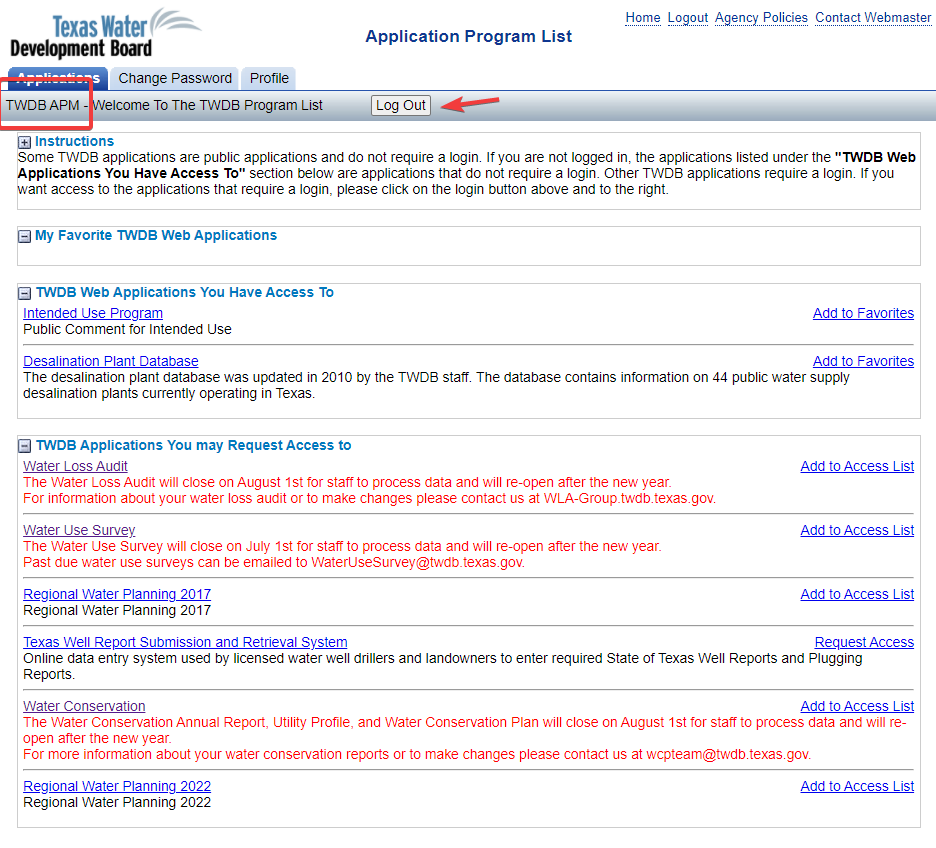Open the Profile tab
The image size is (936, 848).
(269, 78)
